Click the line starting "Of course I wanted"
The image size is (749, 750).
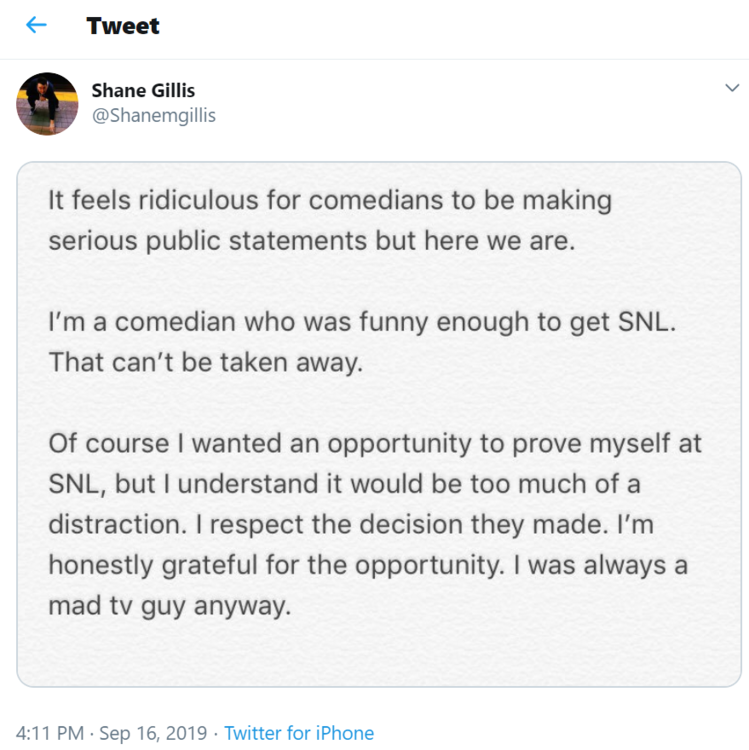(x=375, y=443)
